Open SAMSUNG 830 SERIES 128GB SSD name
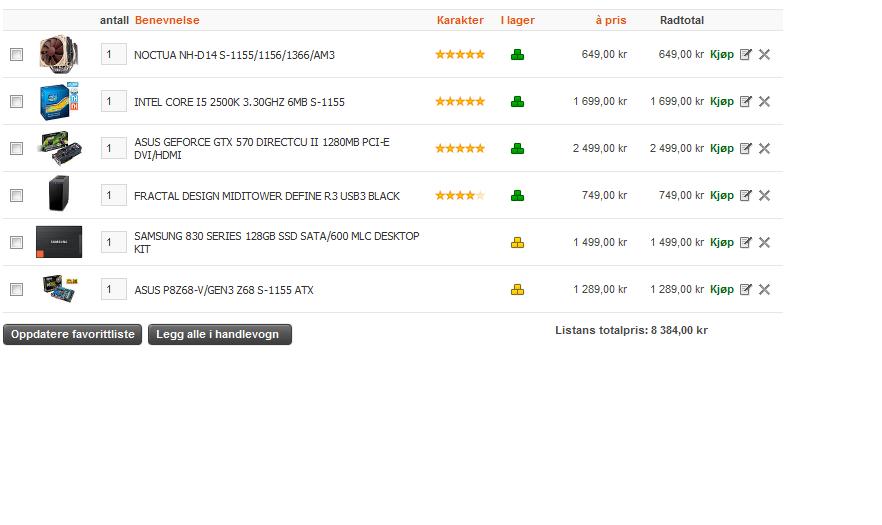The height and width of the screenshot is (525, 882). pyautogui.click(x=276, y=243)
